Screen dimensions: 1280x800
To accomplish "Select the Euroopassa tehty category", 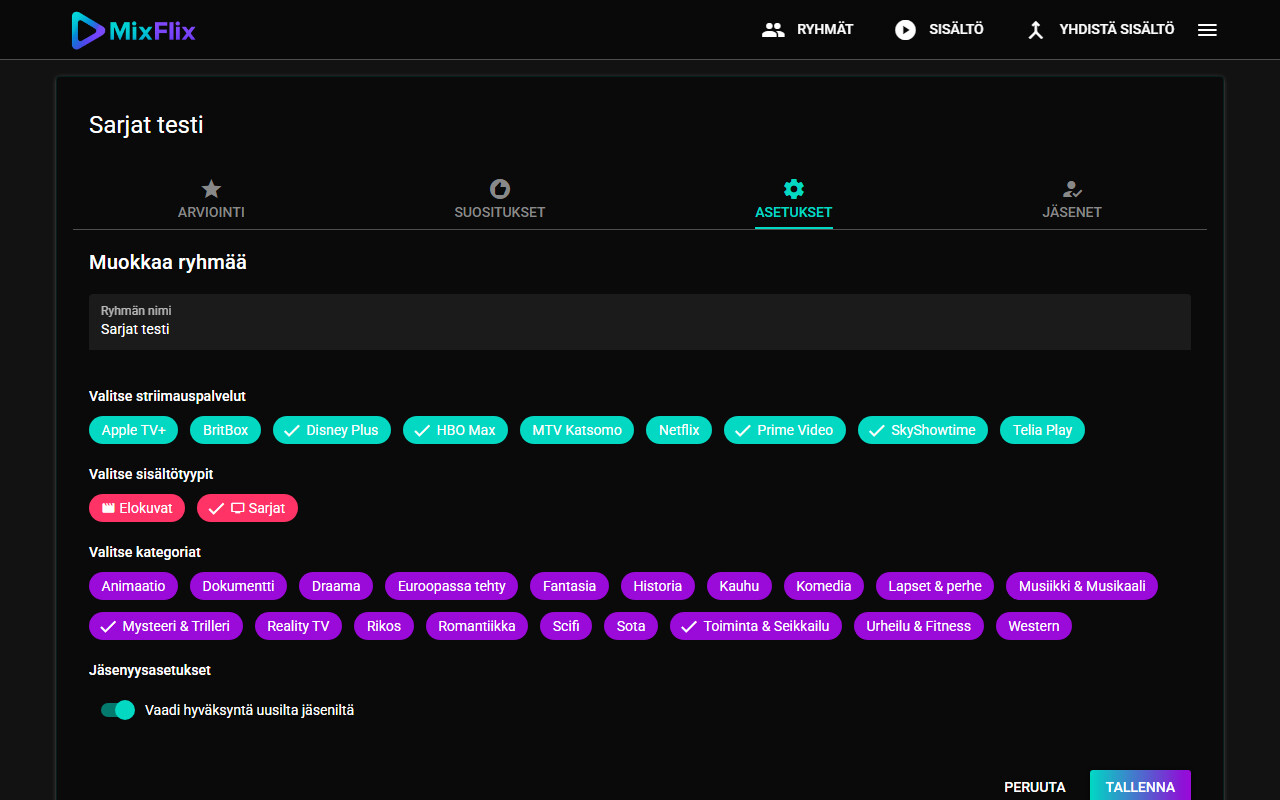I will point(451,586).
